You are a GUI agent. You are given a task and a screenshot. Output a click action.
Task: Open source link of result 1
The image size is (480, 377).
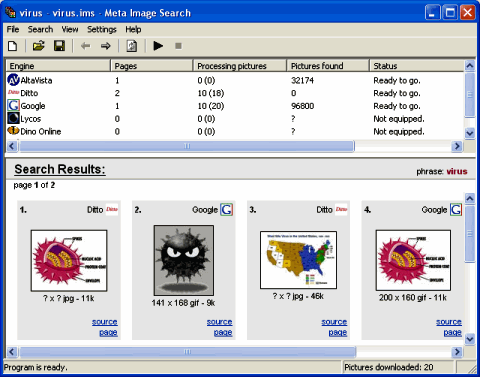[x=105, y=322]
